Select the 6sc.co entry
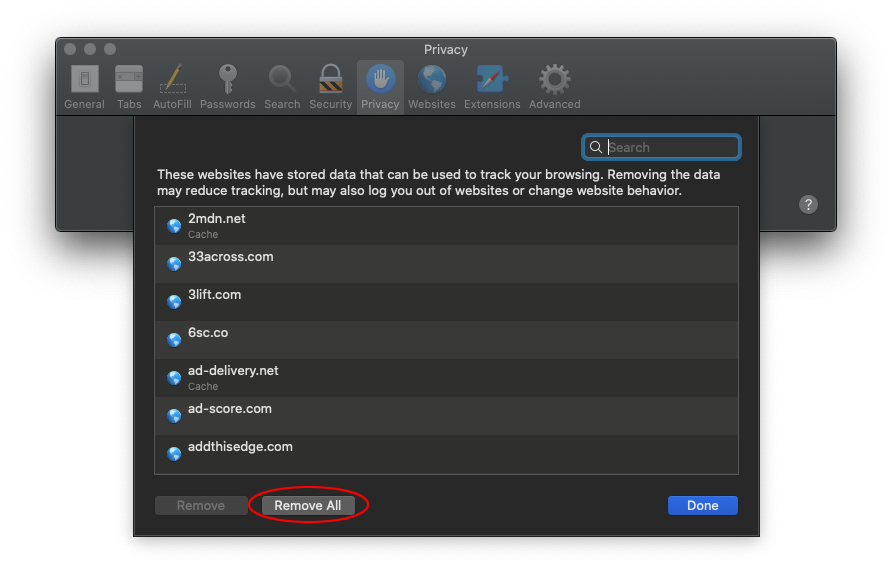The width and height of the screenshot is (892, 563). coord(447,340)
